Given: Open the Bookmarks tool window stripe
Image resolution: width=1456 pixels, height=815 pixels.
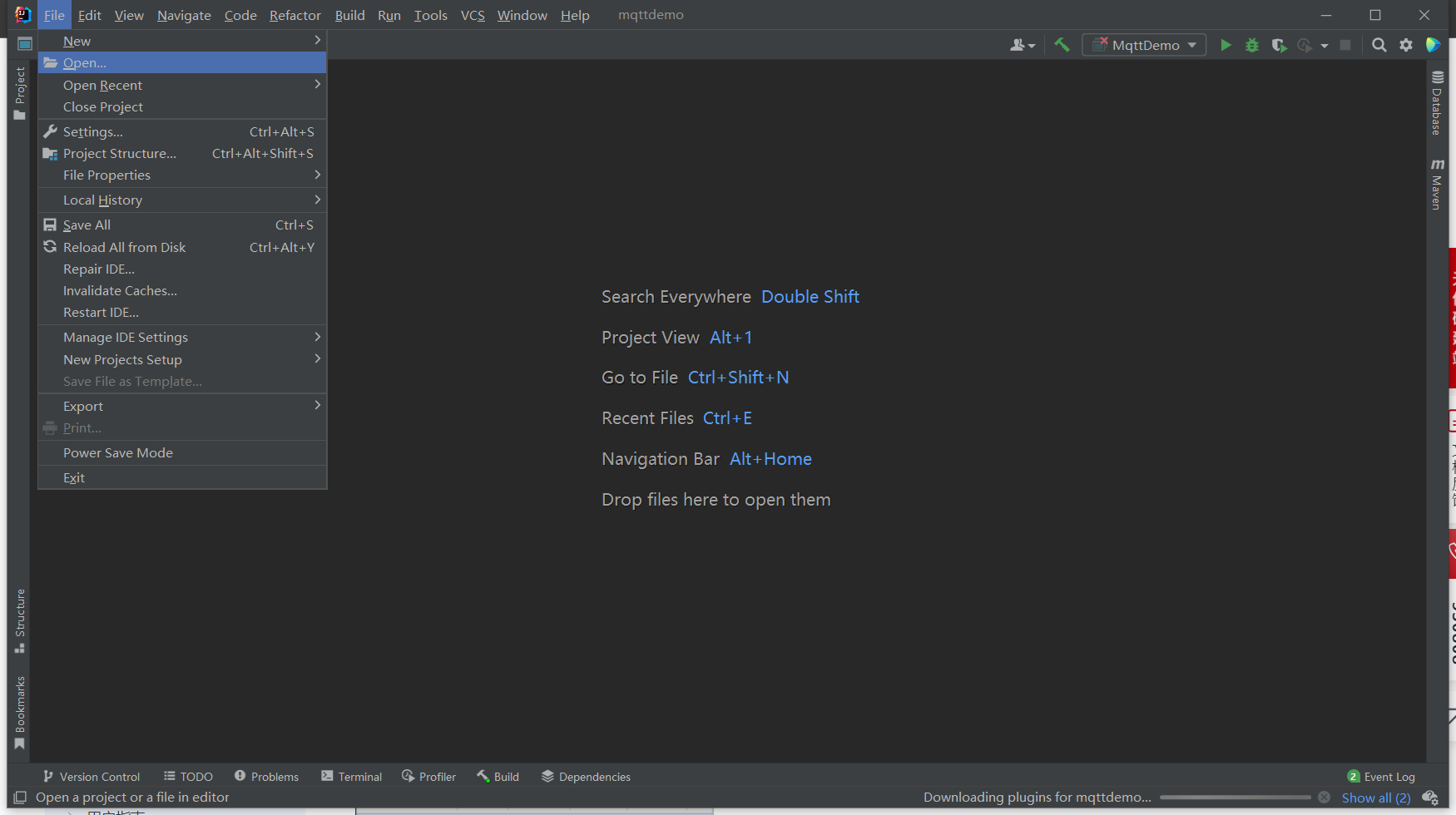Looking at the screenshot, I should pos(20,713).
